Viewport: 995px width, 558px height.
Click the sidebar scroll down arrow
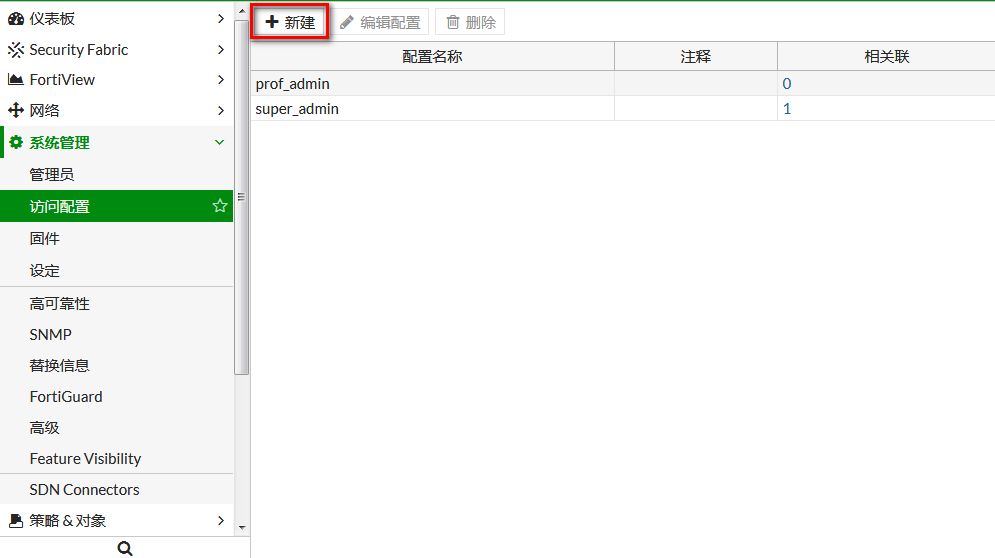[x=242, y=527]
